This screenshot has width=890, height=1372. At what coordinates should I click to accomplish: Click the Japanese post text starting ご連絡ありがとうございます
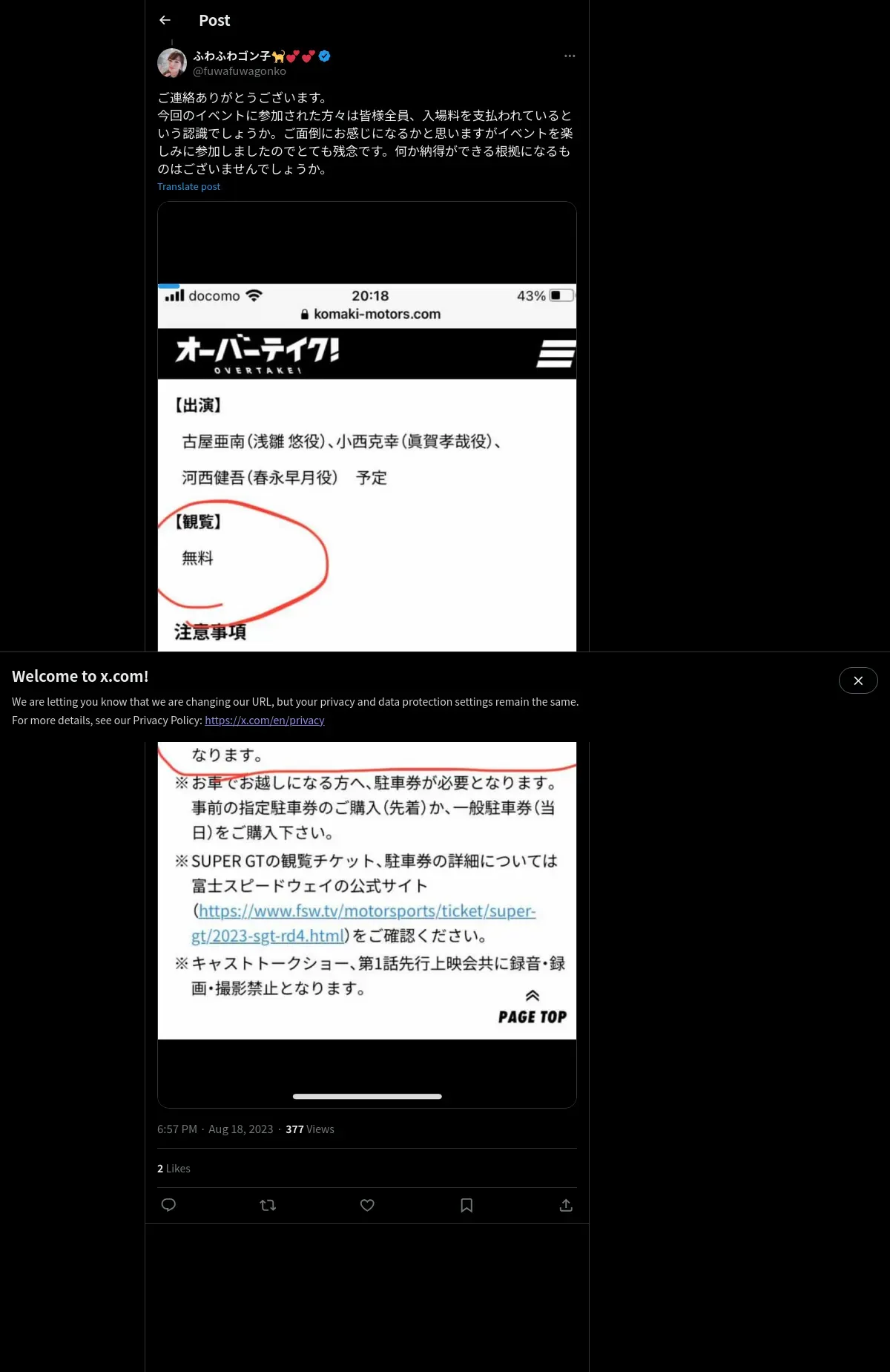(x=365, y=133)
